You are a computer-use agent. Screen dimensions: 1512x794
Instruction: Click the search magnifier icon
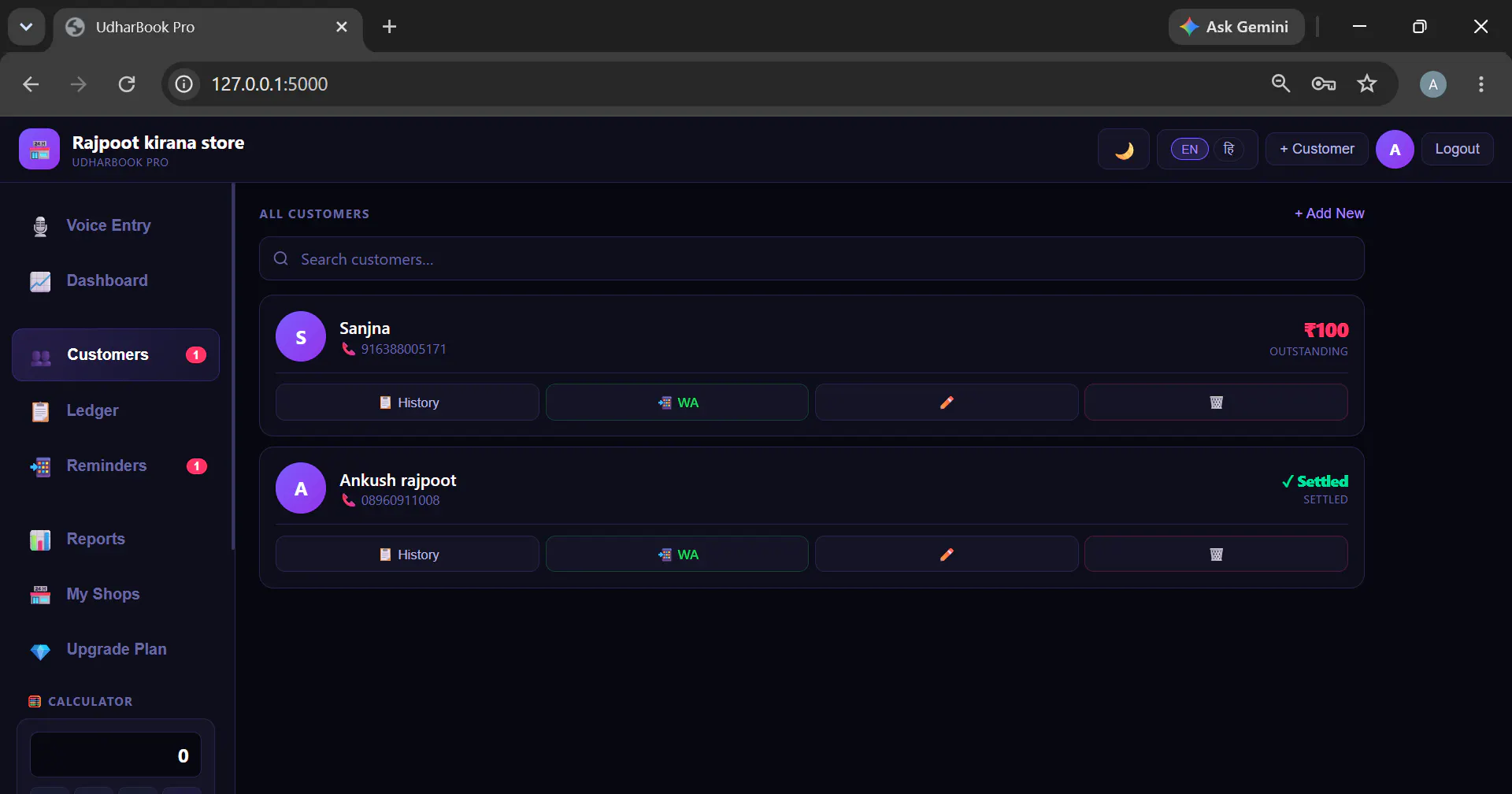(281, 258)
